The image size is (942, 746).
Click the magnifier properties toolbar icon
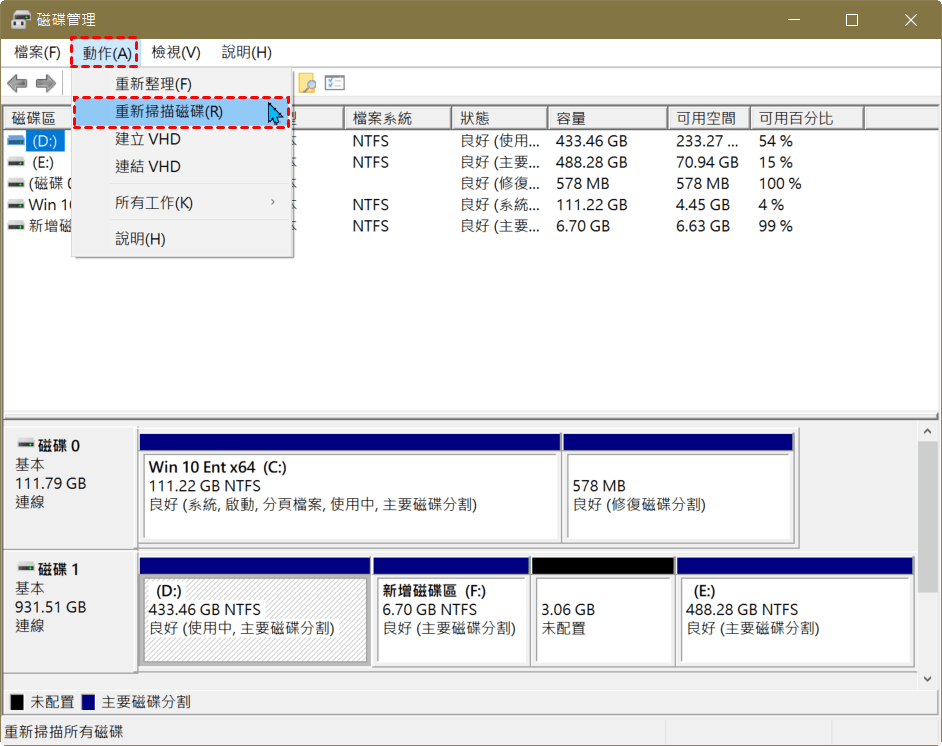coord(307,83)
